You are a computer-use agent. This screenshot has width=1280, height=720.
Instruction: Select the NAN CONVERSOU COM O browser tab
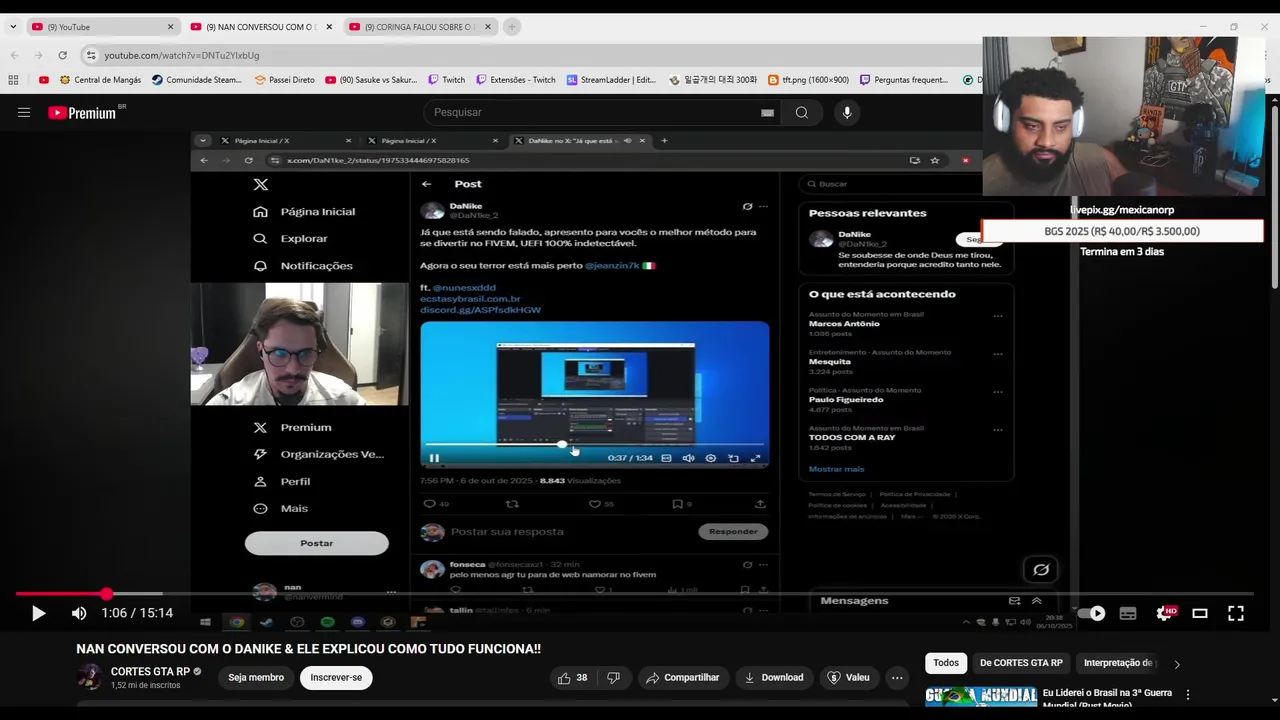tap(262, 27)
